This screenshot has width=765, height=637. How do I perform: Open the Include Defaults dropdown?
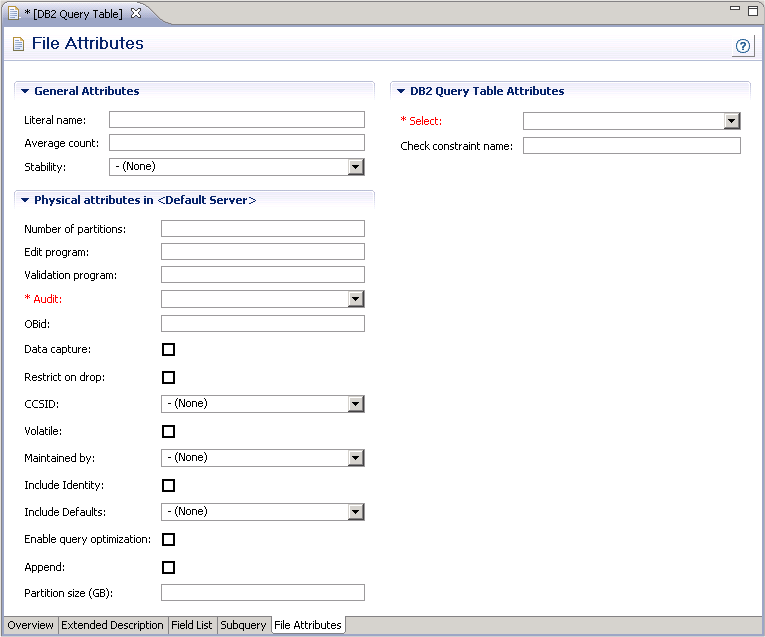click(356, 512)
